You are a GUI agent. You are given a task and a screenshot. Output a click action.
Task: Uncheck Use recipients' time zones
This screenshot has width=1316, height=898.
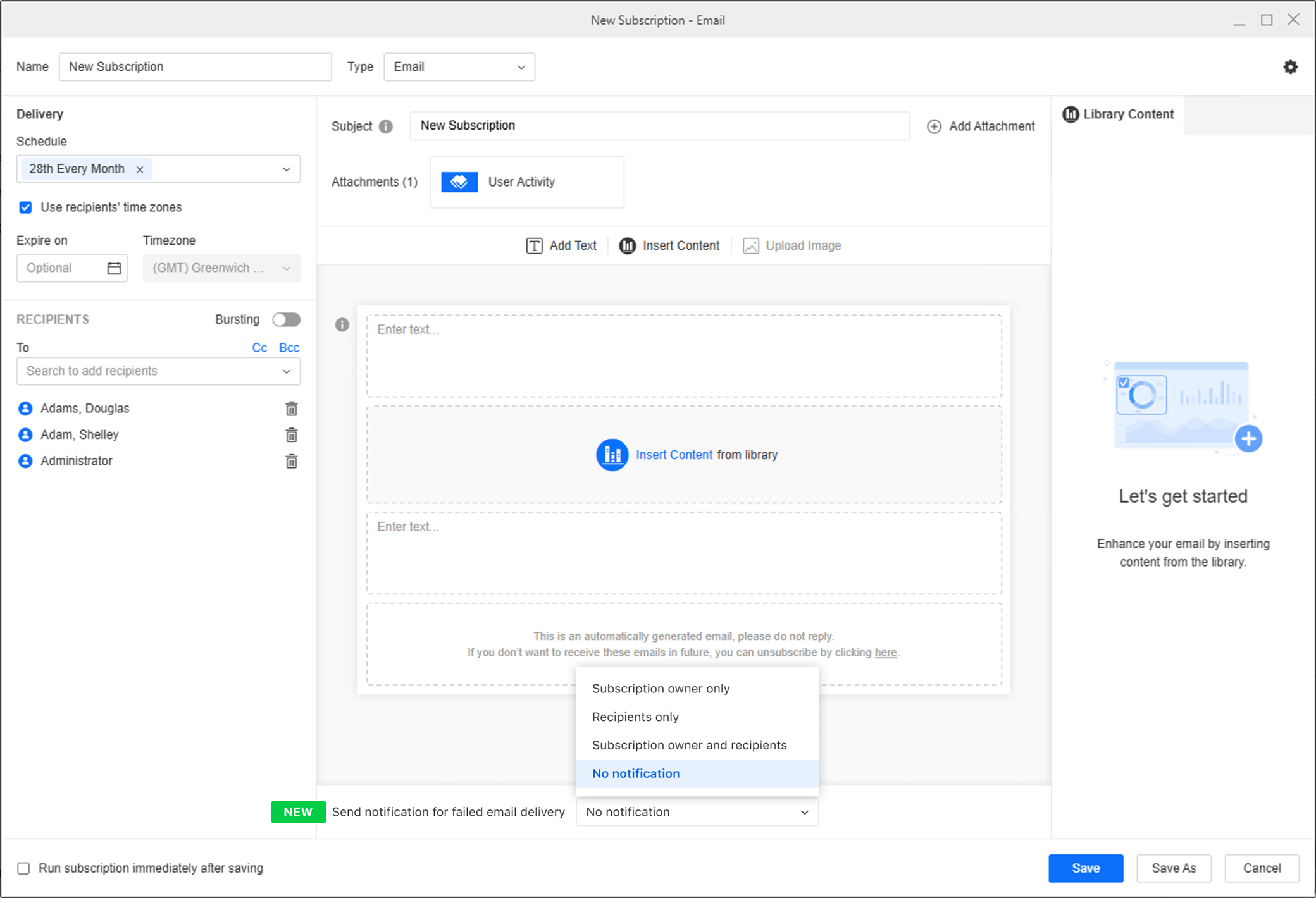[25, 207]
